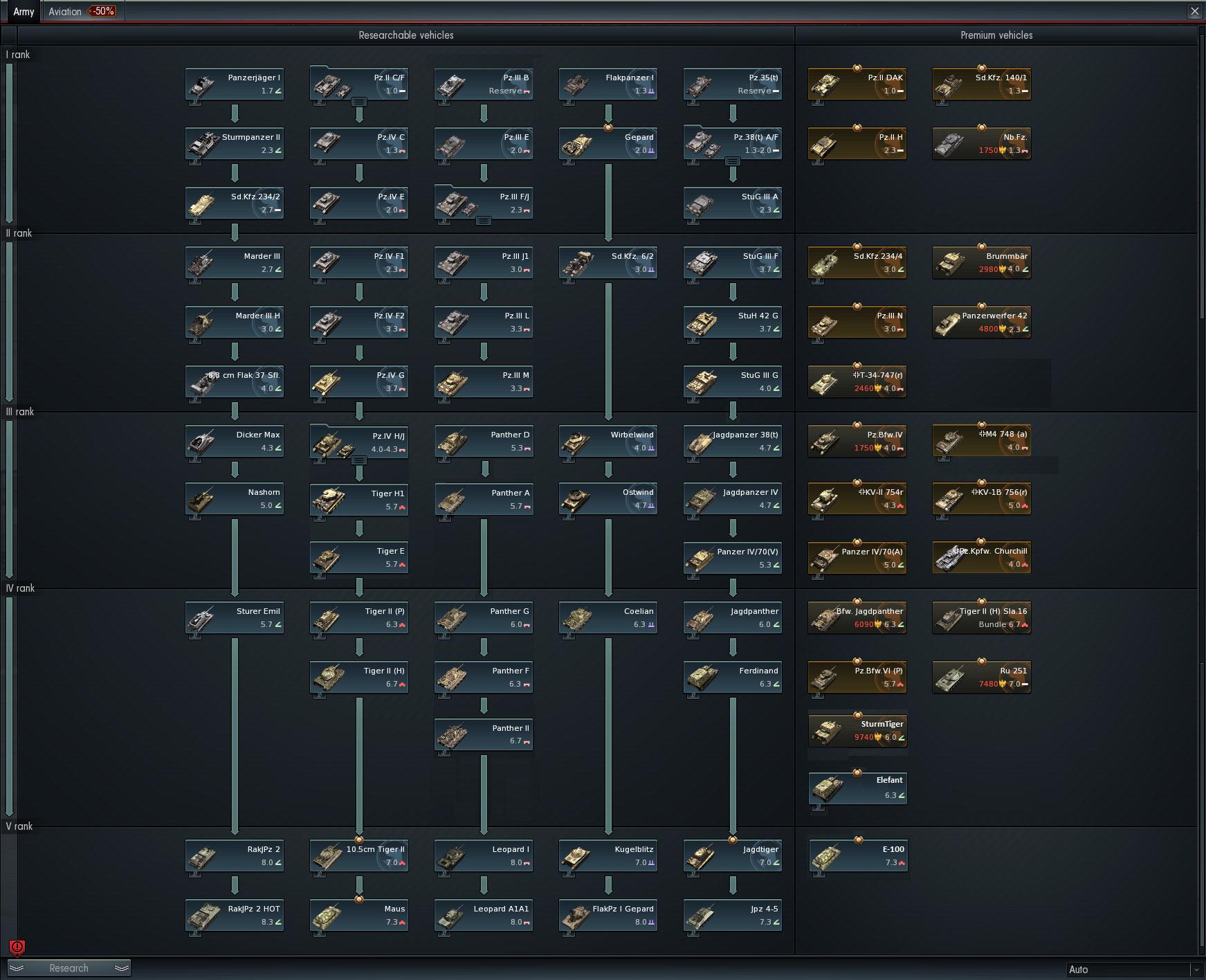The image size is (1206, 980).
Task: Close the research tree window
Action: click(x=1195, y=11)
